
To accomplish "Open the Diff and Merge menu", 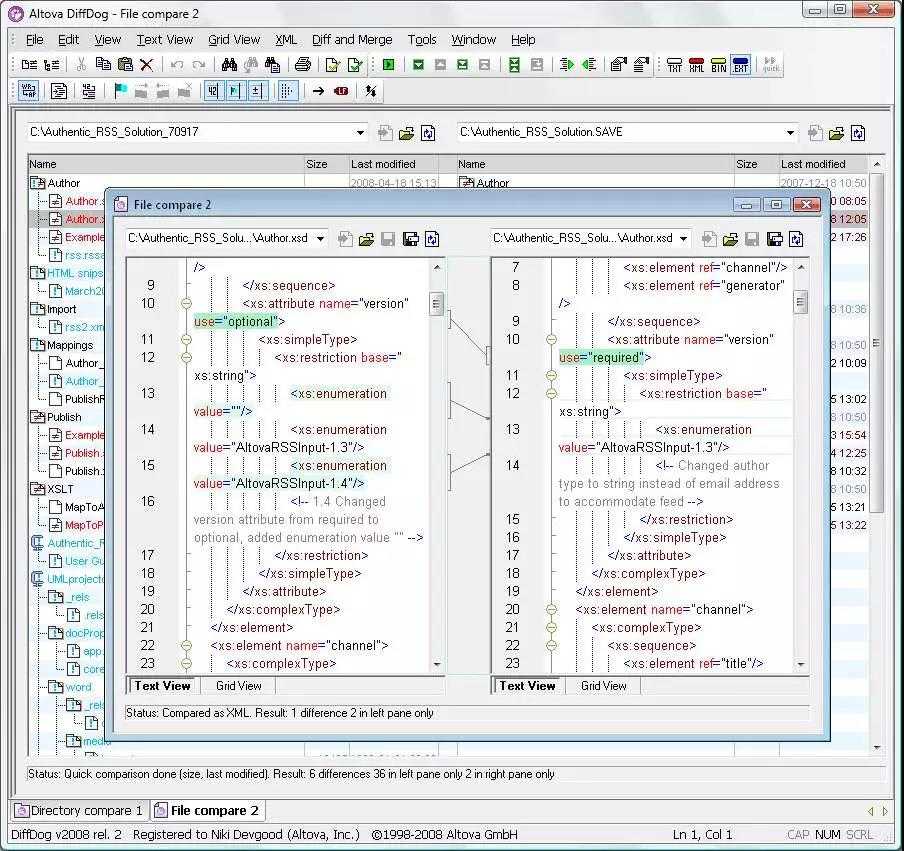I will tap(352, 40).
